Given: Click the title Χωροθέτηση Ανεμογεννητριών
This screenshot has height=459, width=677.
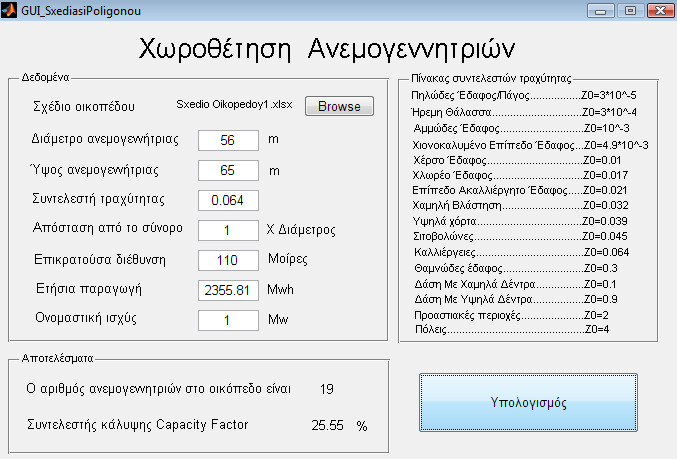Looking at the screenshot, I should (327, 48).
